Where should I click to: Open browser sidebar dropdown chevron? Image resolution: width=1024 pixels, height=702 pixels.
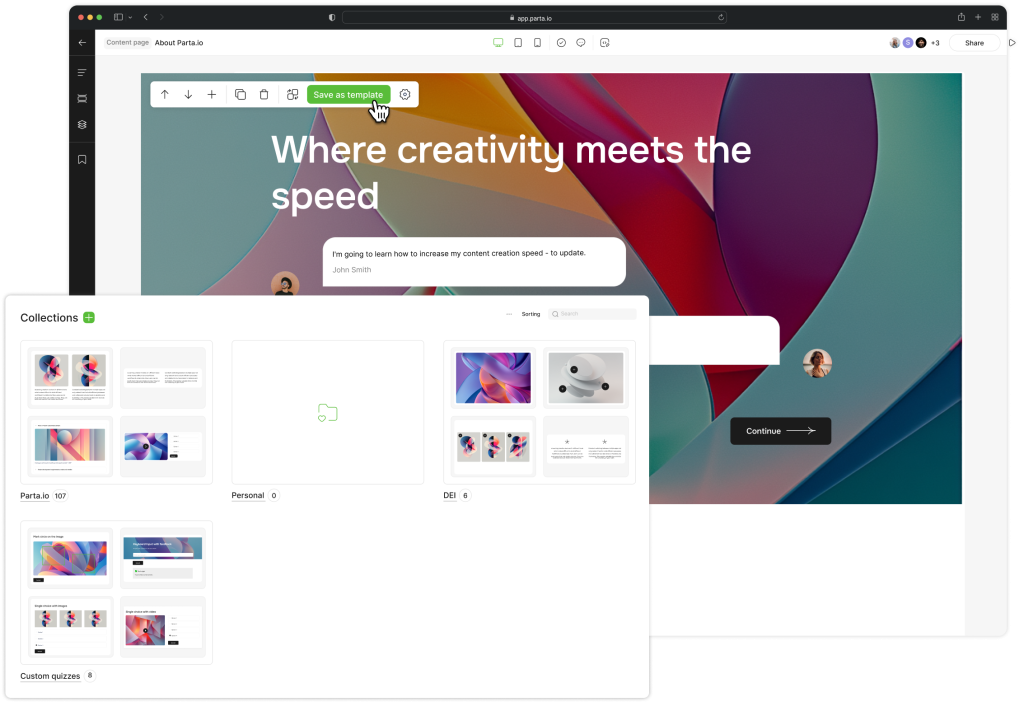coord(131,18)
